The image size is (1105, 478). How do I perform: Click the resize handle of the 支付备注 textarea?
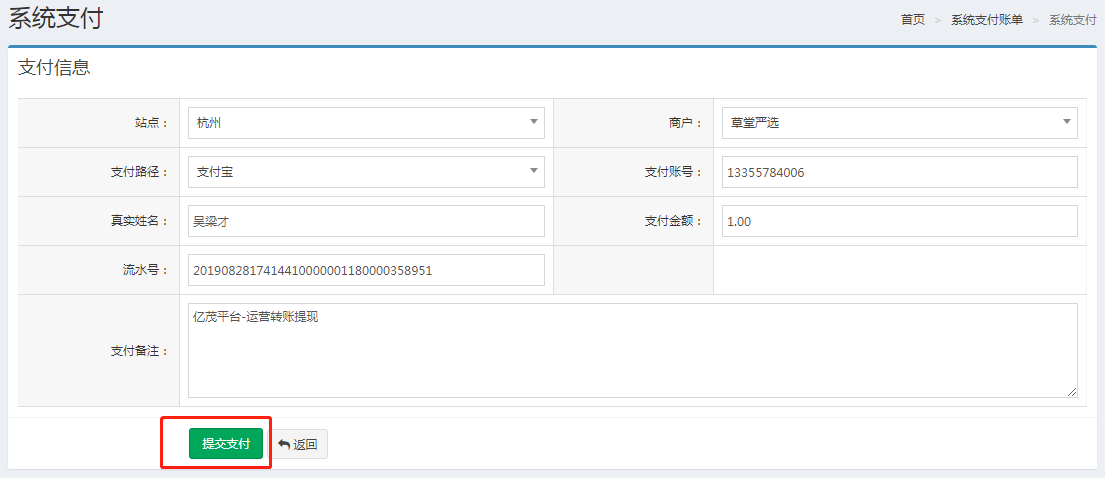[1072, 392]
